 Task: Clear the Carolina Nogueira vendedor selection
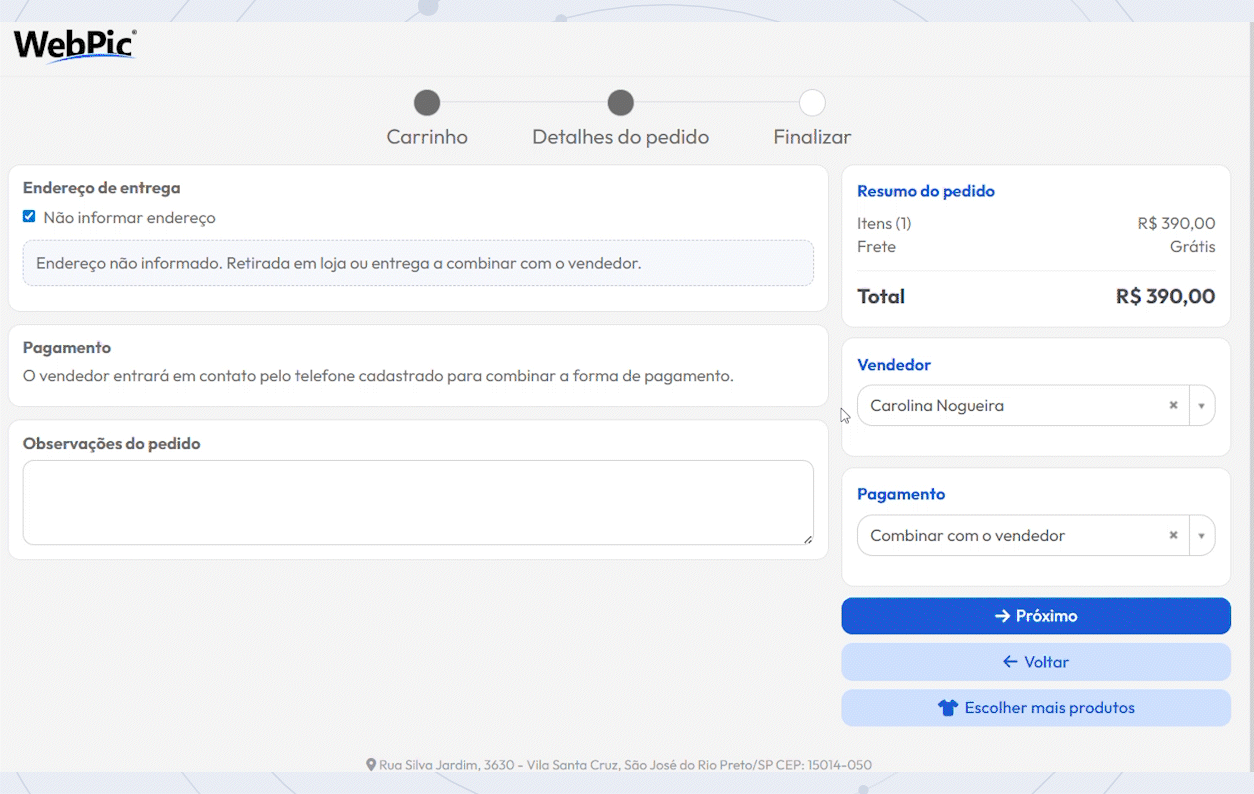(1173, 406)
